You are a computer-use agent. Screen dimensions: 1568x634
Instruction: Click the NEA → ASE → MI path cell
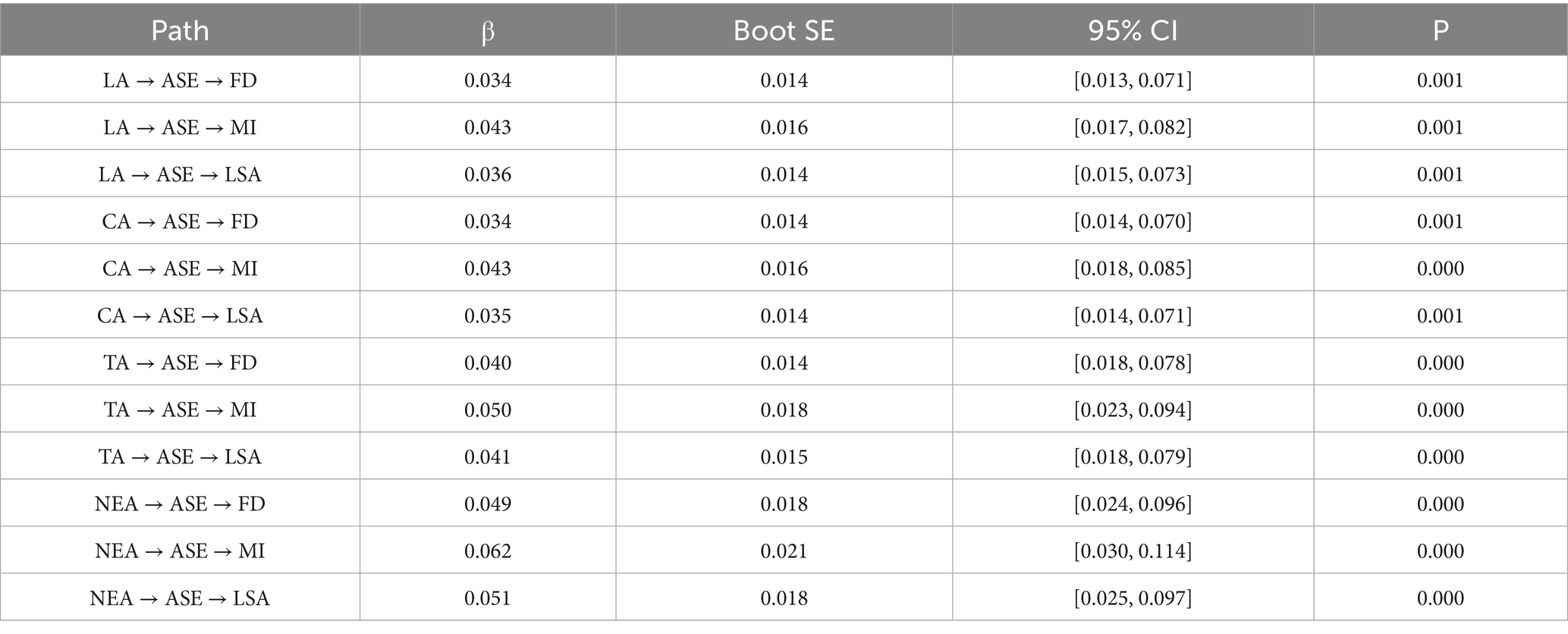pos(180,550)
